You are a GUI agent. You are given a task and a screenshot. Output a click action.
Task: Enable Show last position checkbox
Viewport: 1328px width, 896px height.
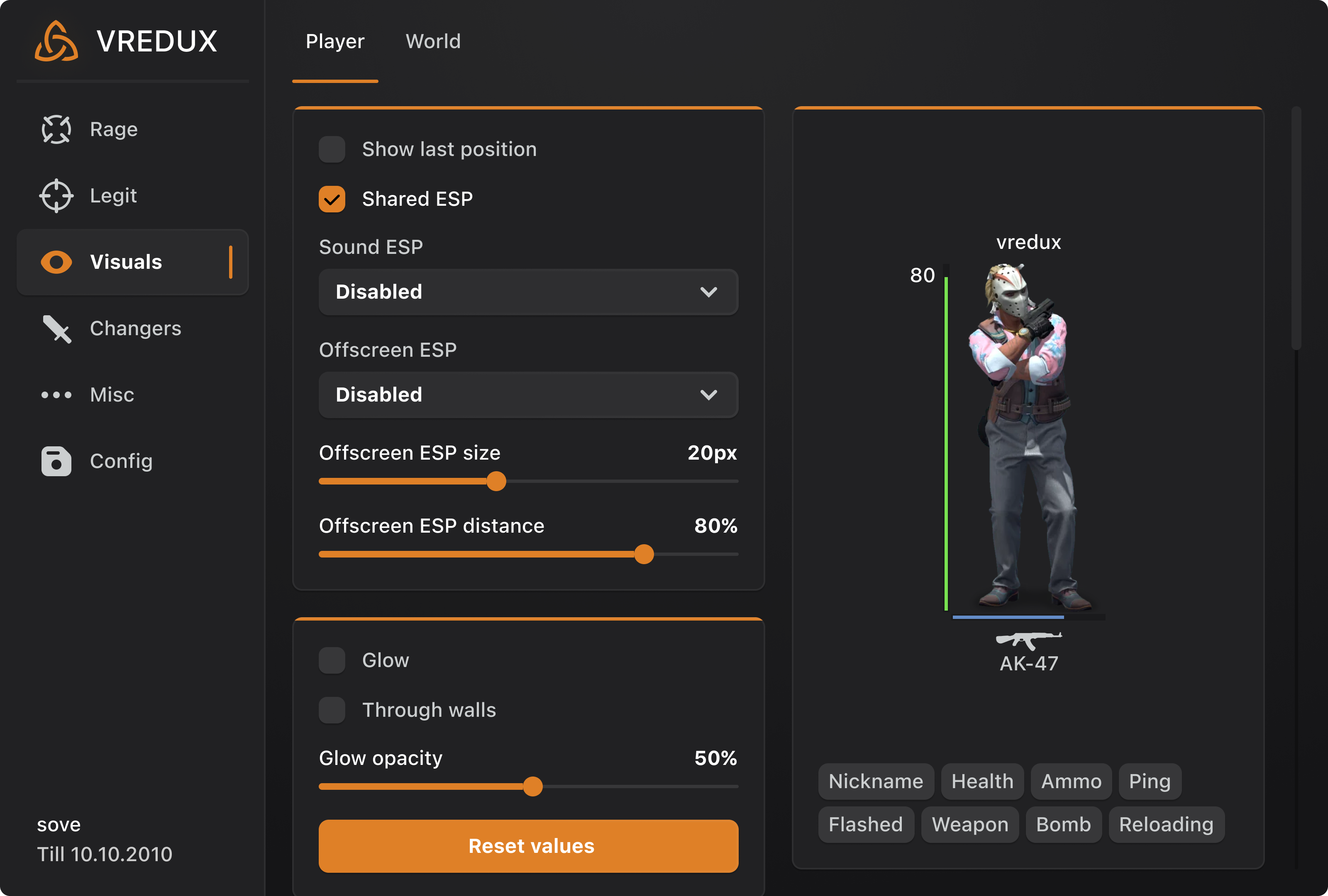[332, 149]
